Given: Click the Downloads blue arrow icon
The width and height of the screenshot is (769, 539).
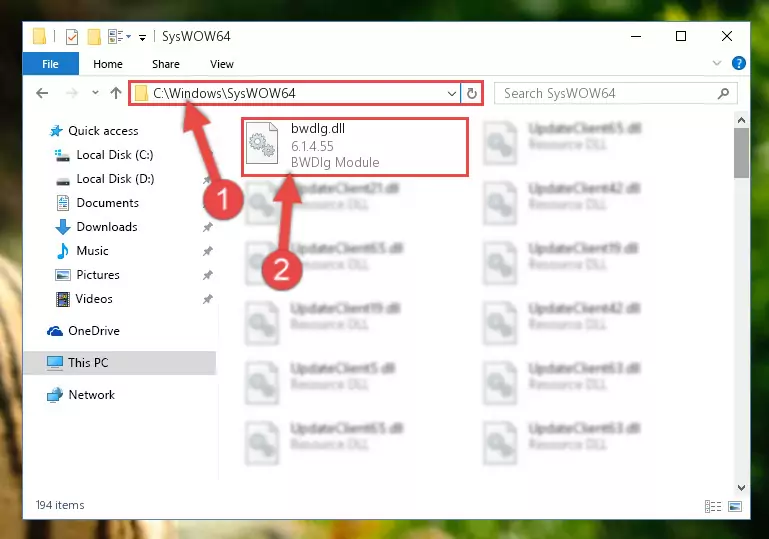Looking at the screenshot, I should (x=63, y=227).
